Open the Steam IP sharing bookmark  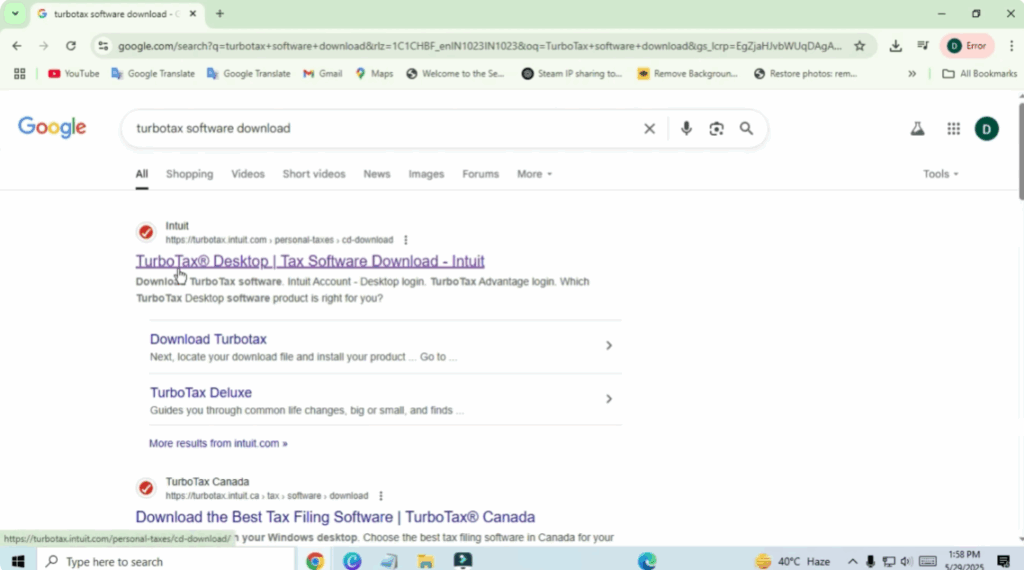(x=571, y=74)
